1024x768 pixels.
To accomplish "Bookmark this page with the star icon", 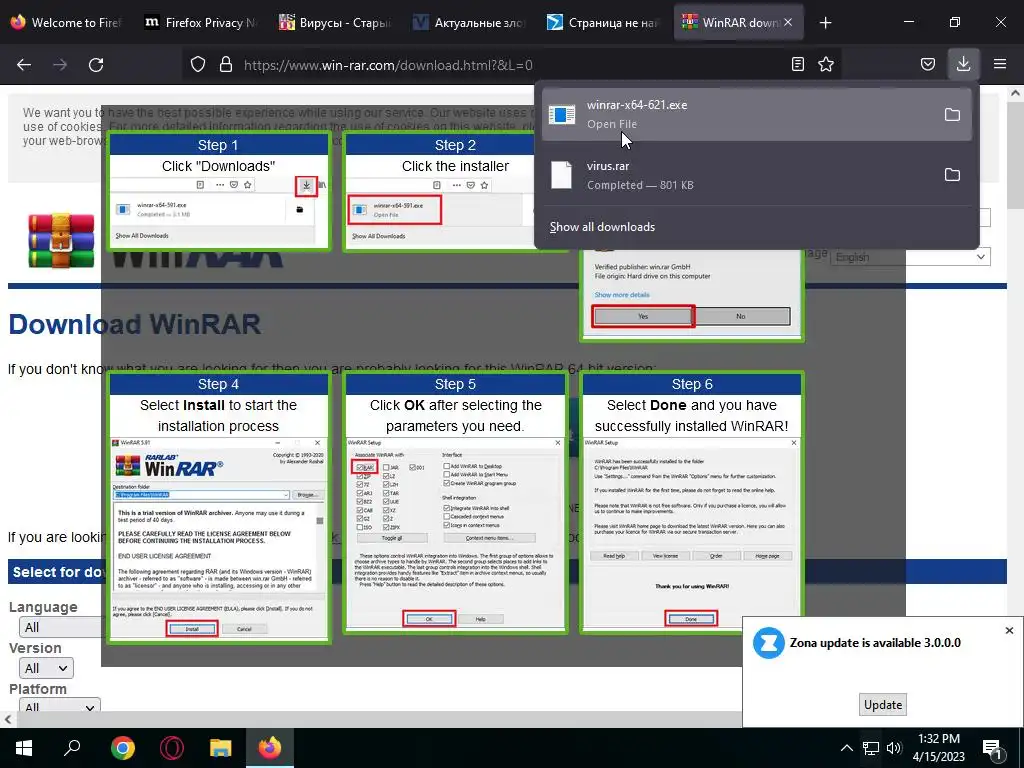I will click(x=826, y=65).
